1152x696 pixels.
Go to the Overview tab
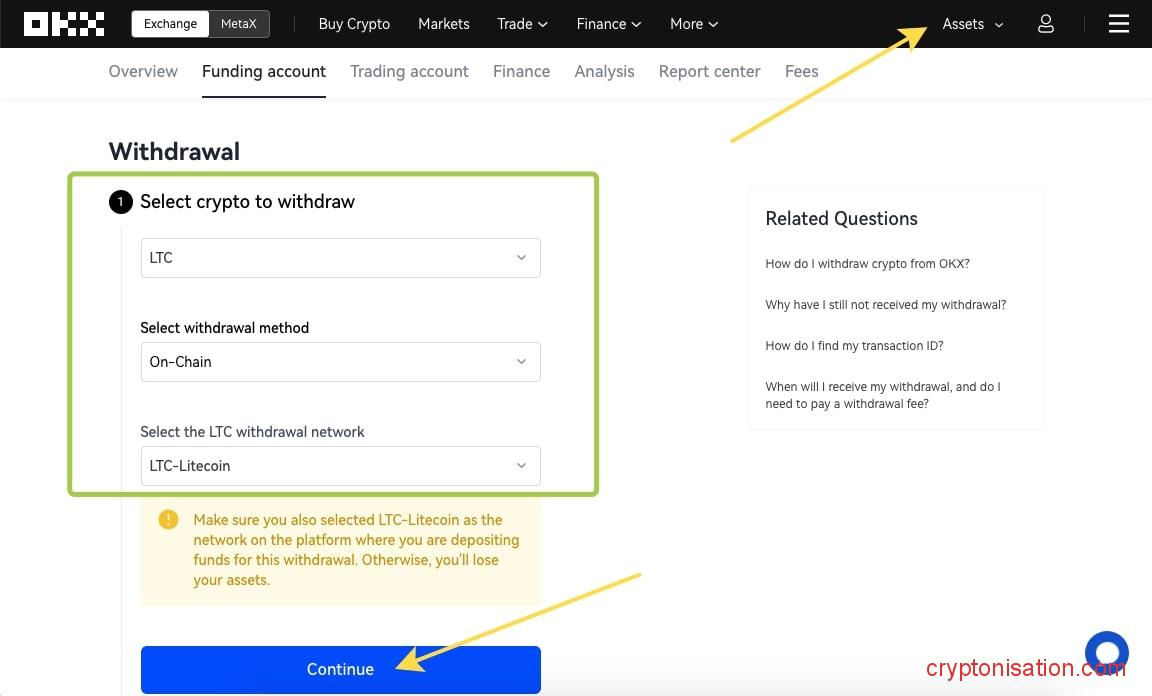143,71
